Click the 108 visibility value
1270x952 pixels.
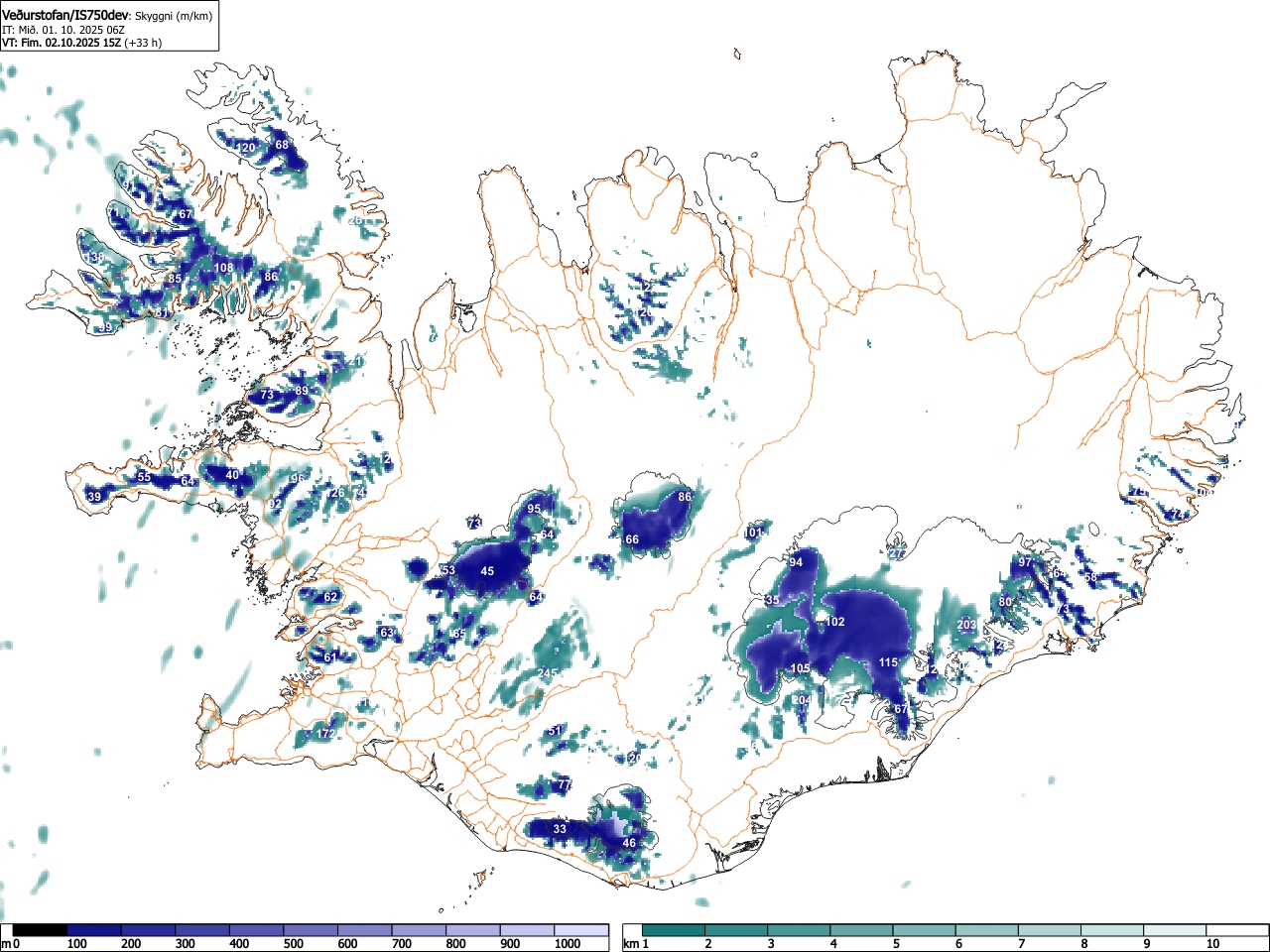(x=223, y=268)
